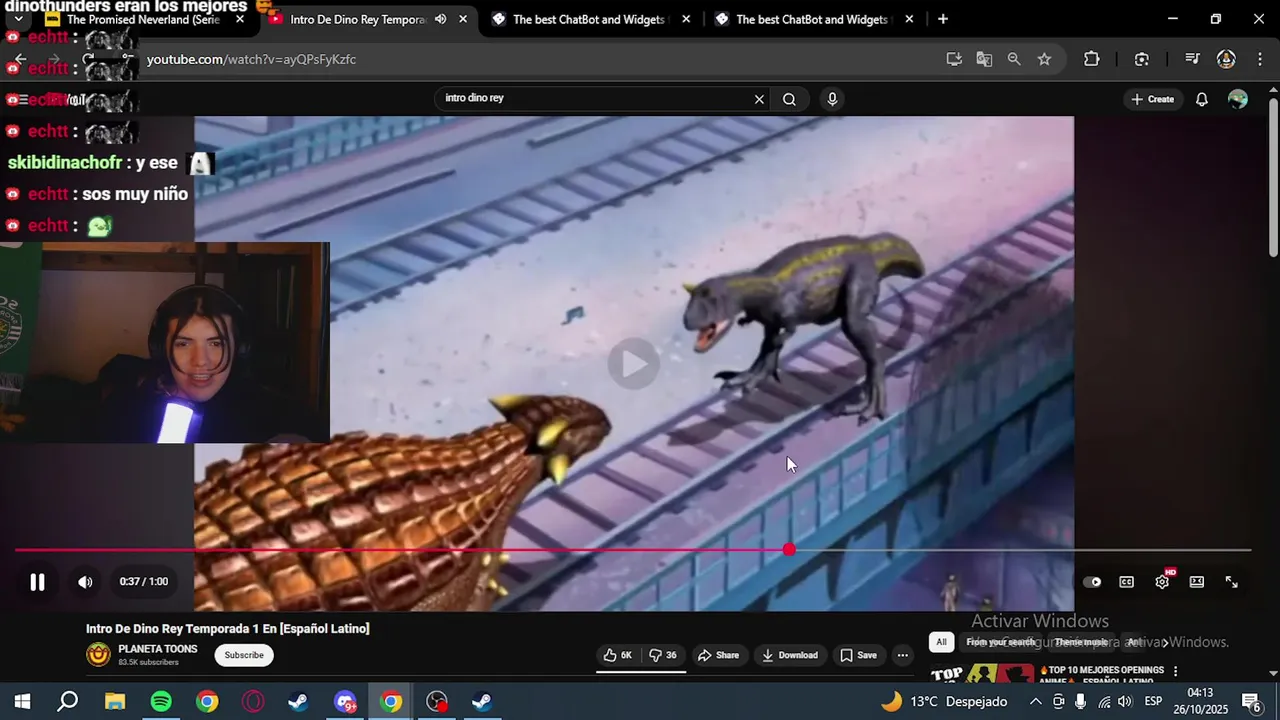Open the YouTube Create menu
This screenshot has width=1280, height=720.
[x=1152, y=99]
